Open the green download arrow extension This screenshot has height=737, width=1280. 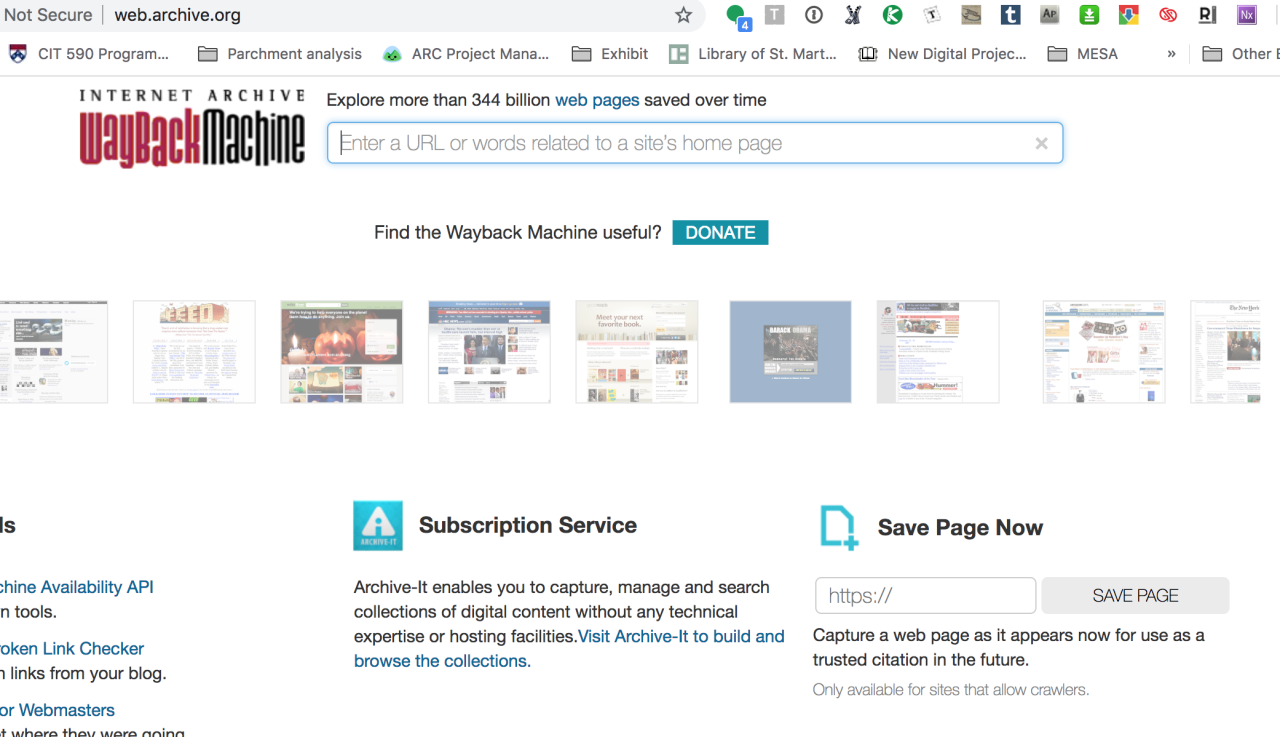[x=1089, y=15]
